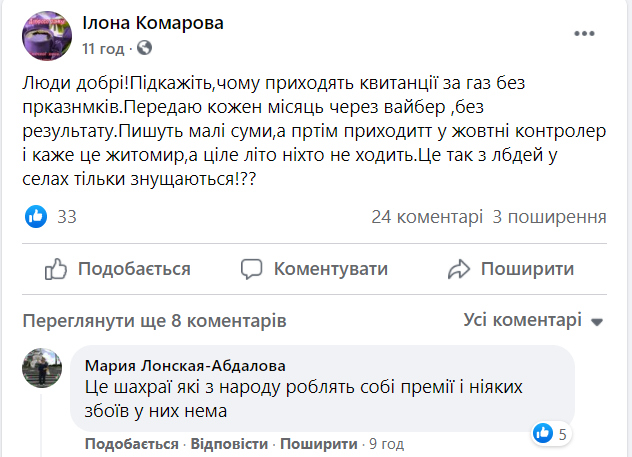632x457 pixels.
Task: Open the three-dots post options menu
Action: click(584, 33)
